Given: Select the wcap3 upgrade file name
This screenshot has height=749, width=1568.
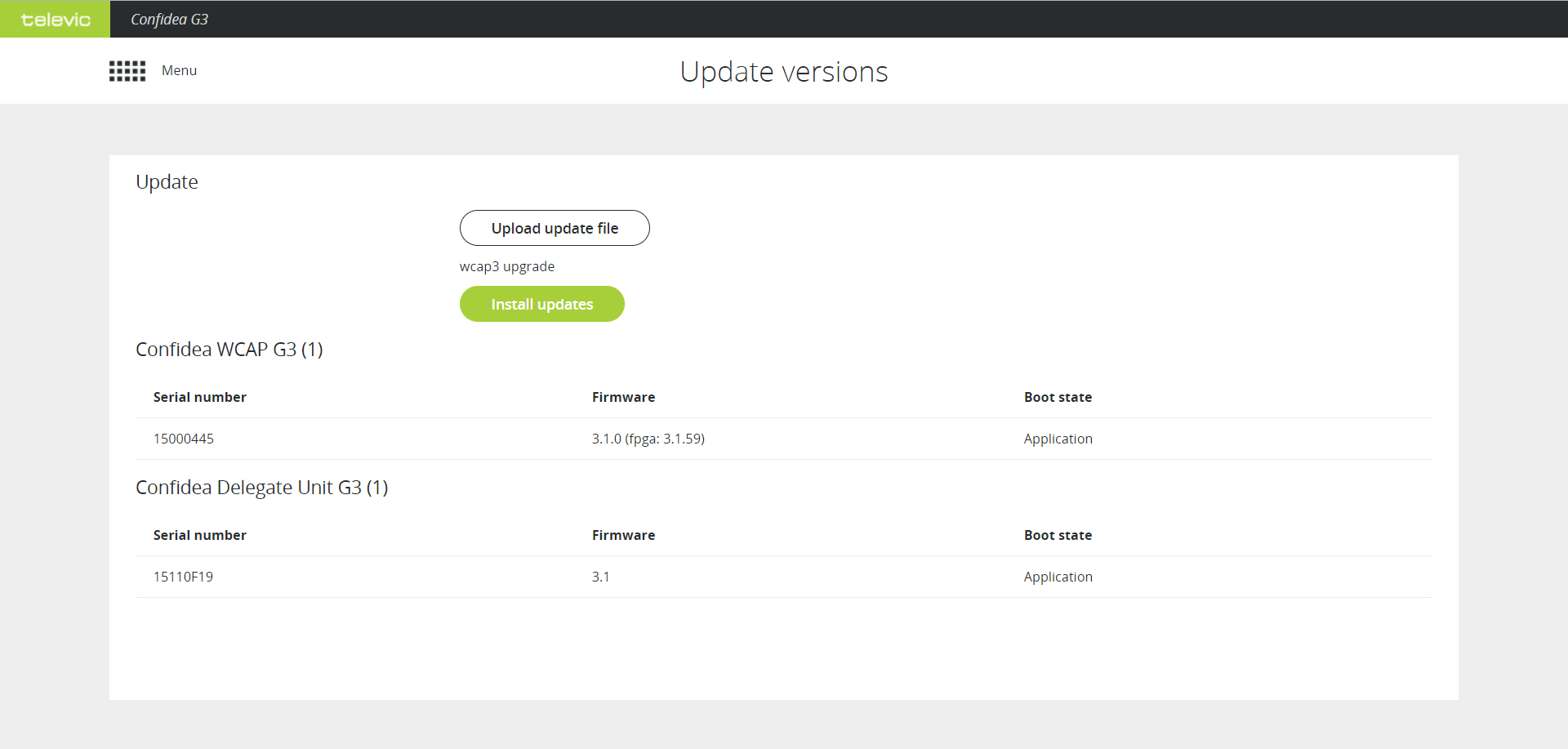Looking at the screenshot, I should [x=506, y=266].
